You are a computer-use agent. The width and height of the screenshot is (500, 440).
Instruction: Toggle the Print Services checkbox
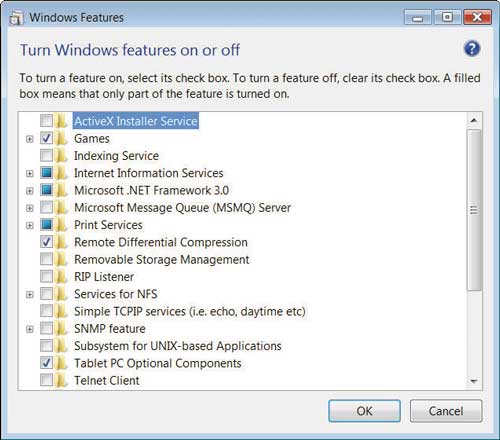(46, 225)
